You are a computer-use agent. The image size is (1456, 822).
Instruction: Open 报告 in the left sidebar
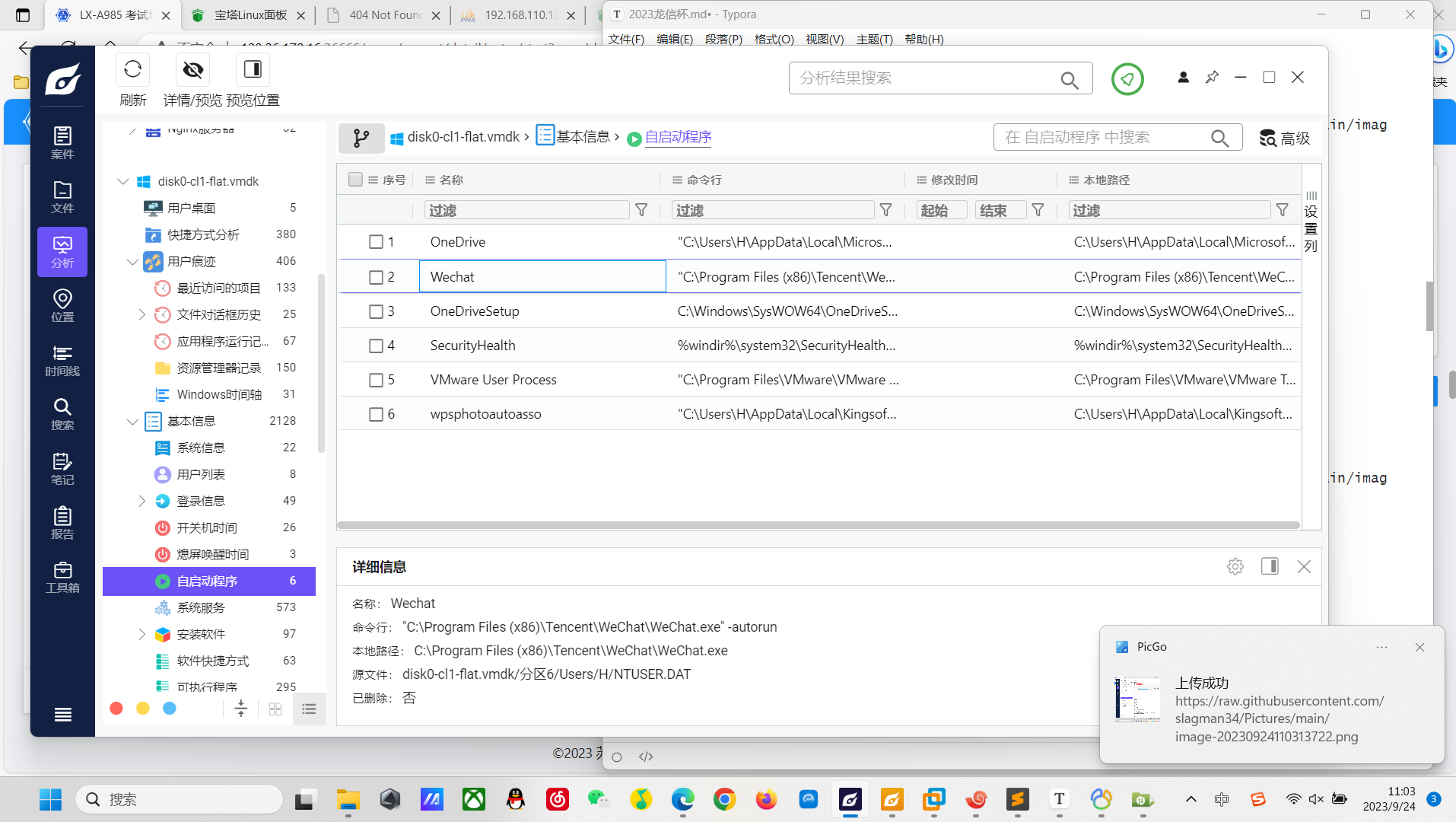[62, 523]
